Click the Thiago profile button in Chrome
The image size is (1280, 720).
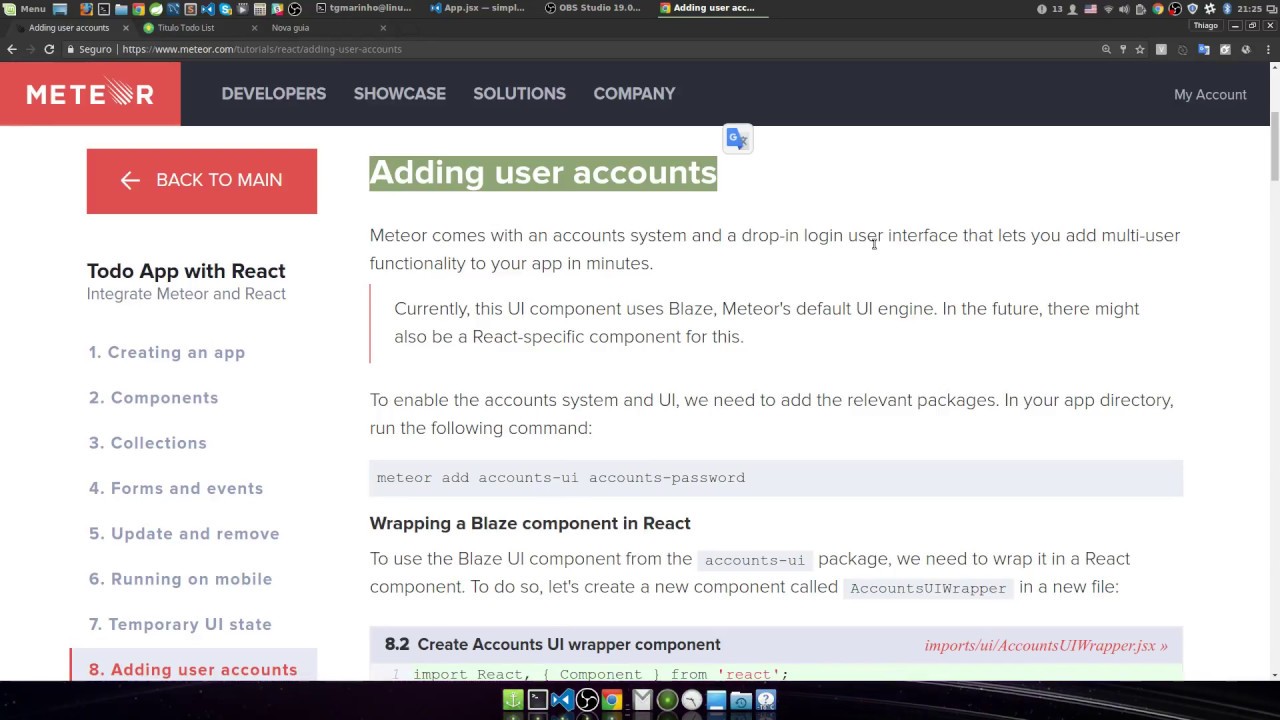[1205, 26]
